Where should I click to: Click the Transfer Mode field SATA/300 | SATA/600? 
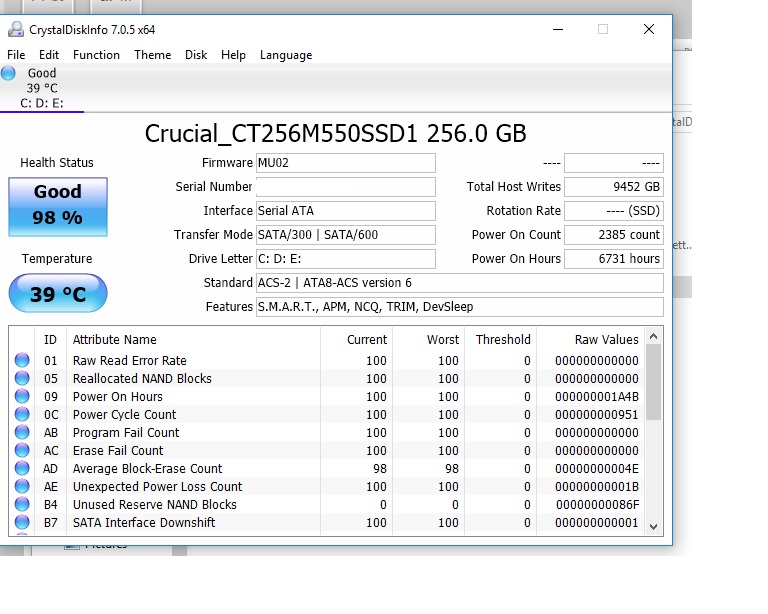pyautogui.click(x=346, y=235)
